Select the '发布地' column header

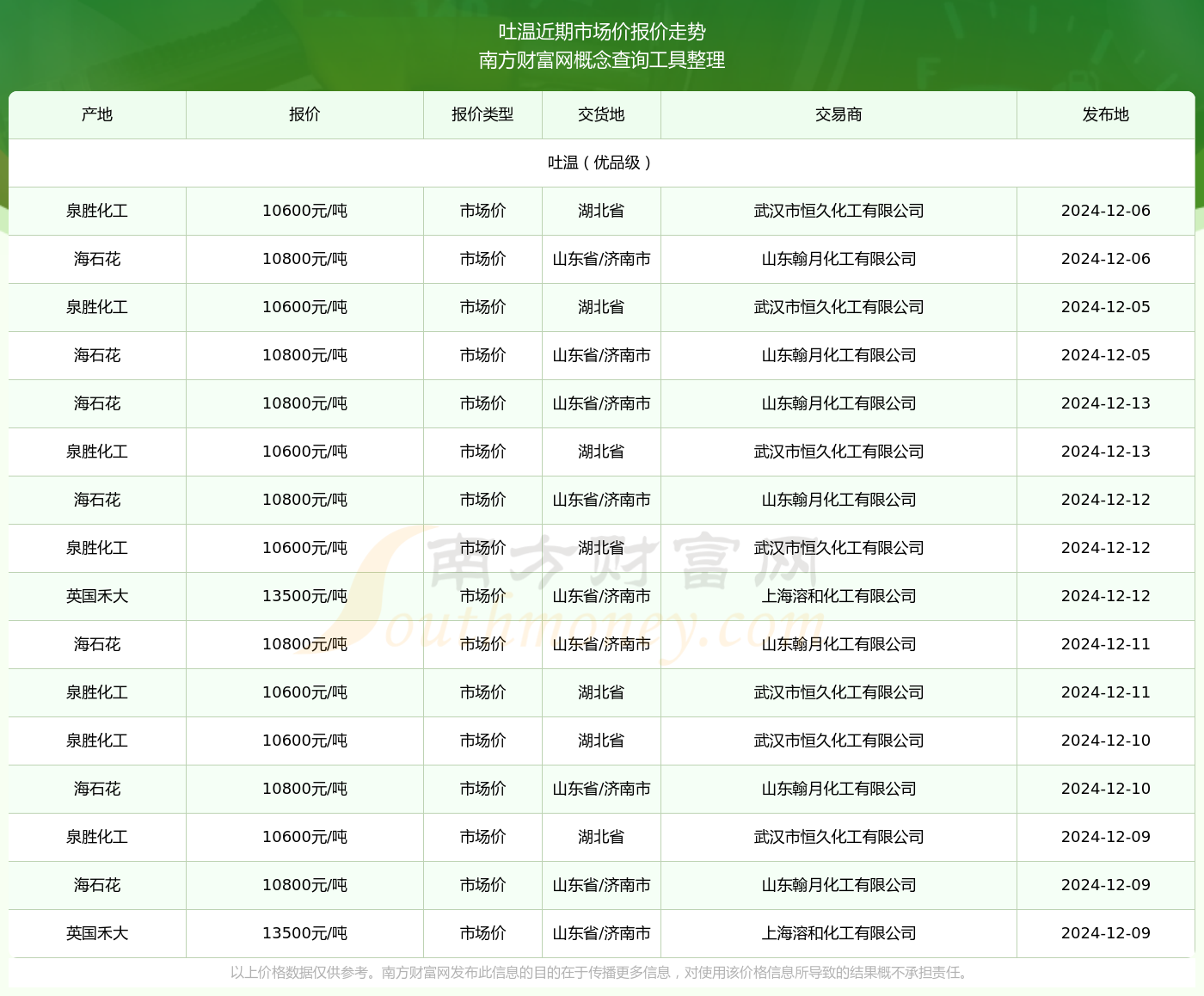1106,114
